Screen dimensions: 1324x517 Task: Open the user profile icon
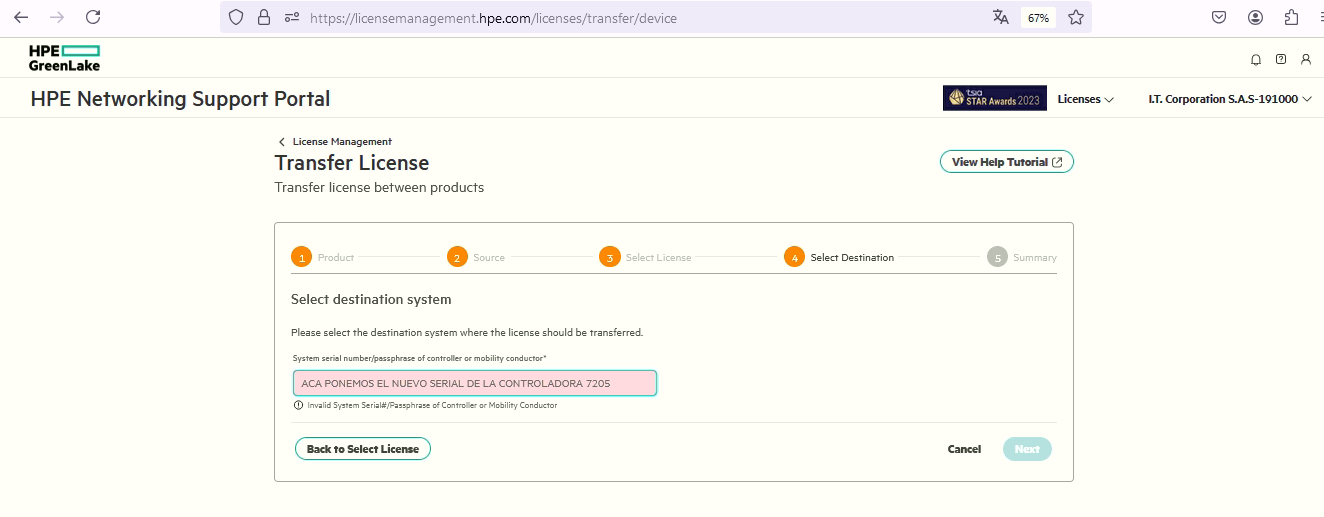click(1306, 60)
